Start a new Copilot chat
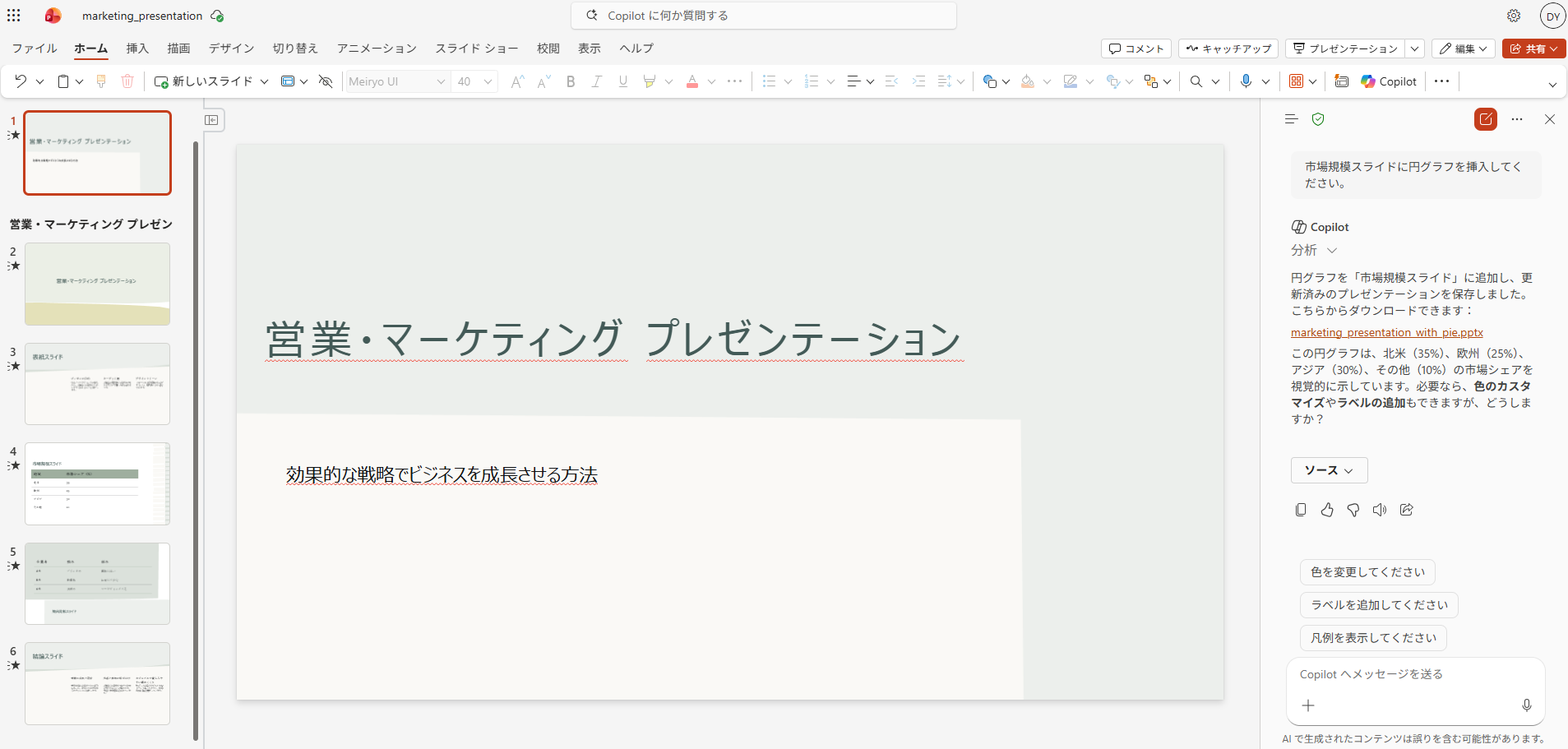 tap(1485, 119)
